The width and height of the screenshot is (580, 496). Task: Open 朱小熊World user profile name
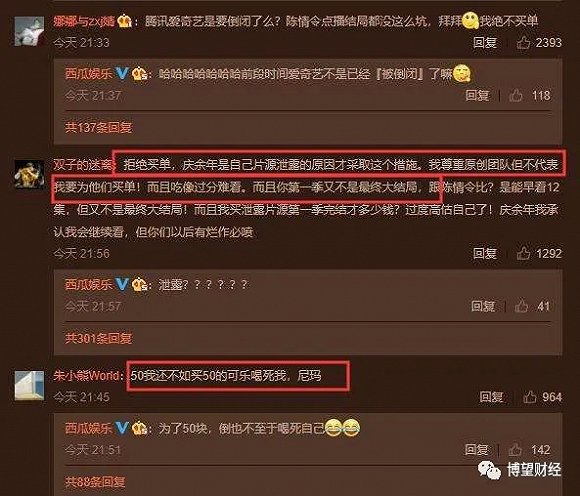coord(87,375)
